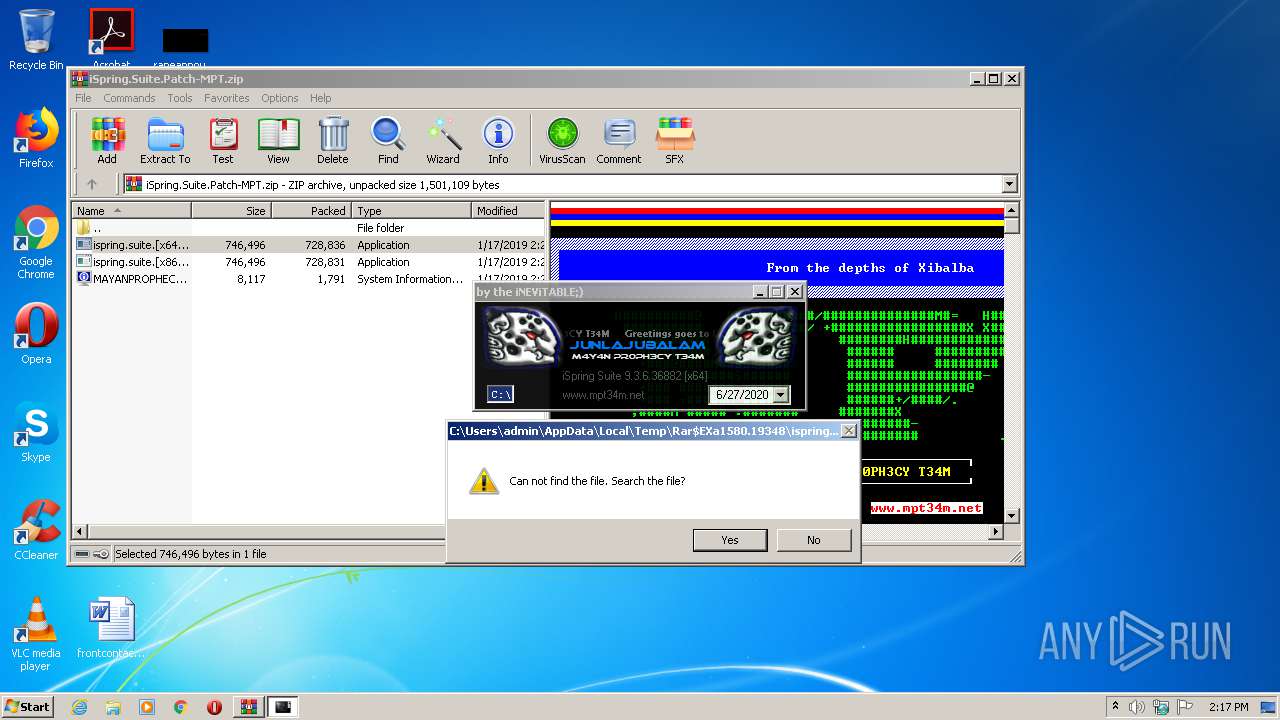The height and width of the screenshot is (720, 1280).
Task: Select the ispring.suite.[x86 file row
Action: (x=310, y=262)
